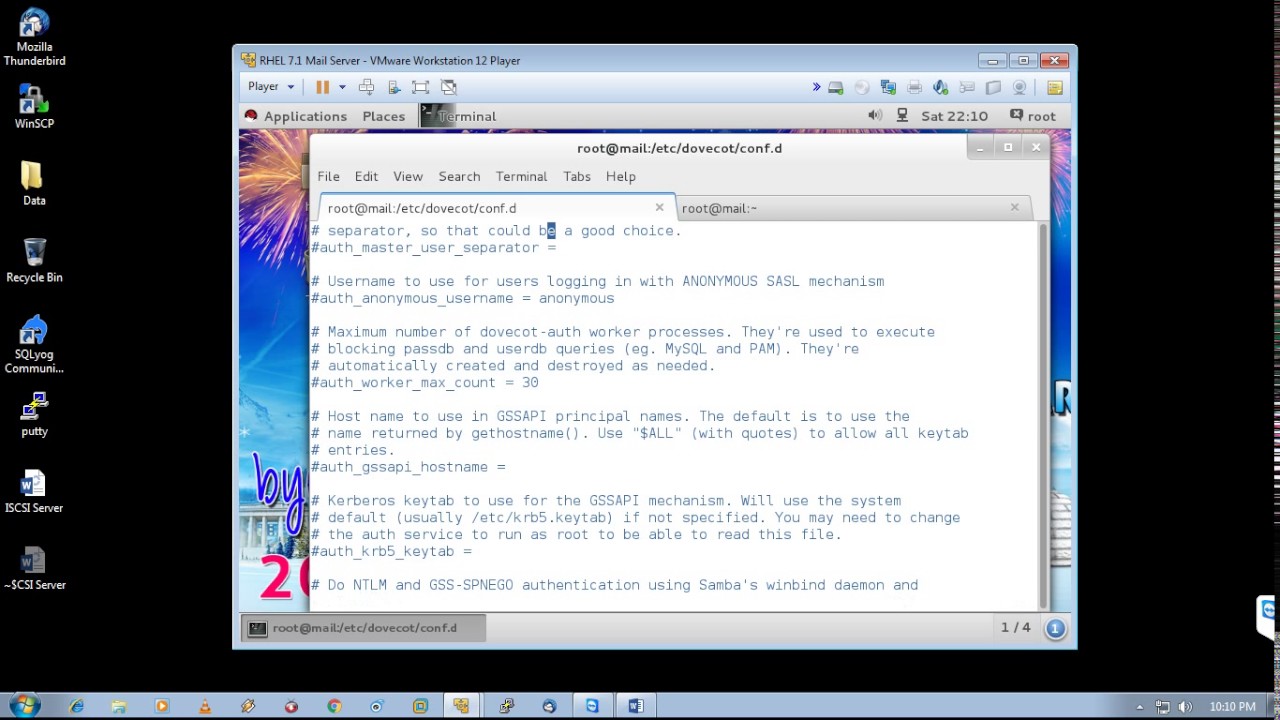Click #auth_anonymous_username = anonymous line
The image size is (1280, 720).
pos(462,298)
